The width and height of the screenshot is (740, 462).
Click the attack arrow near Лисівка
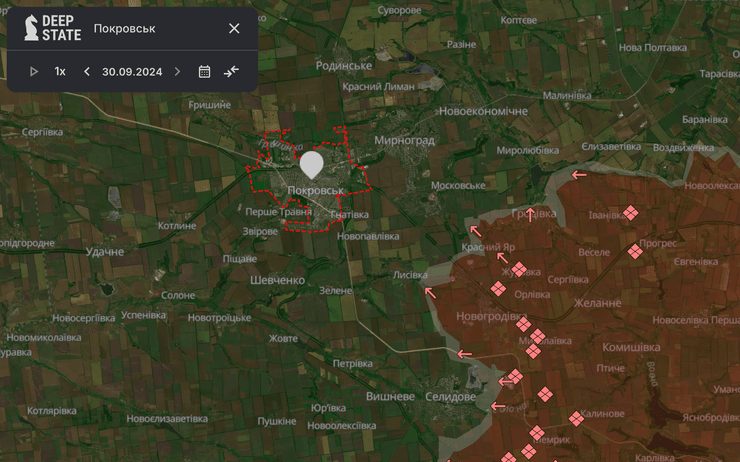(431, 293)
